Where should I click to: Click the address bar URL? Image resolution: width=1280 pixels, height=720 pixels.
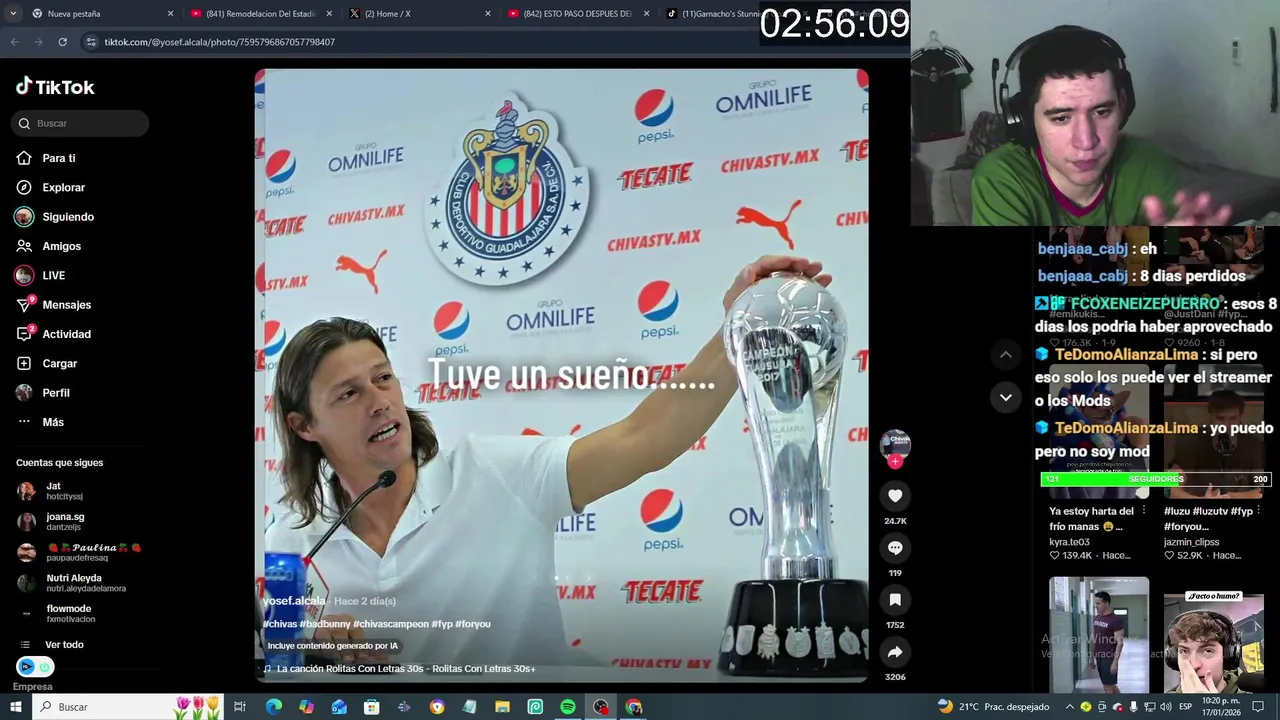point(219,42)
